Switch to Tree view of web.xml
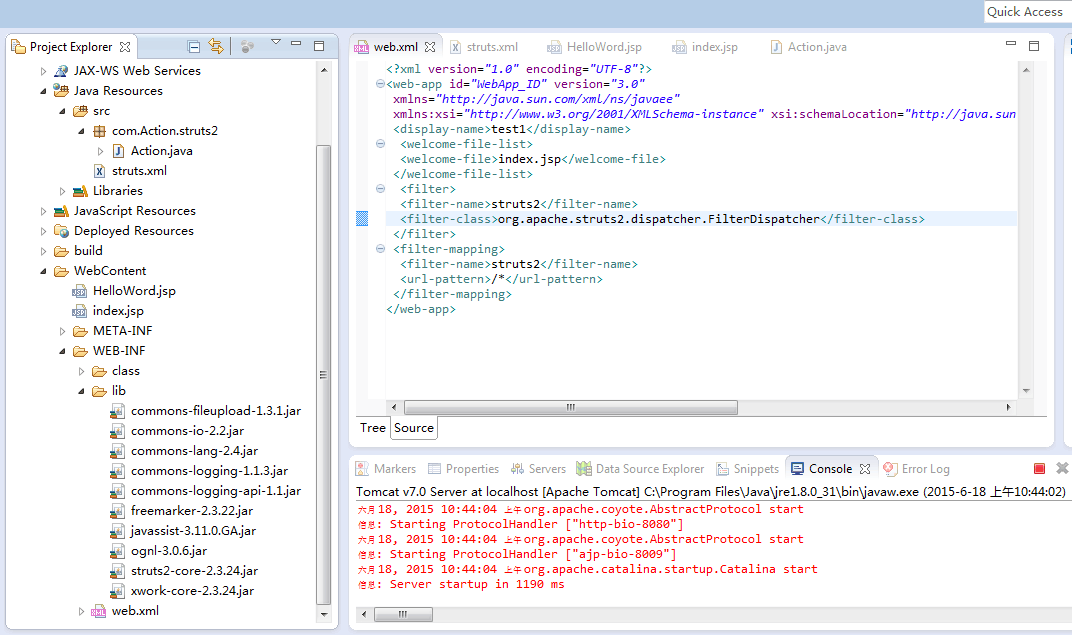 [x=372, y=428]
